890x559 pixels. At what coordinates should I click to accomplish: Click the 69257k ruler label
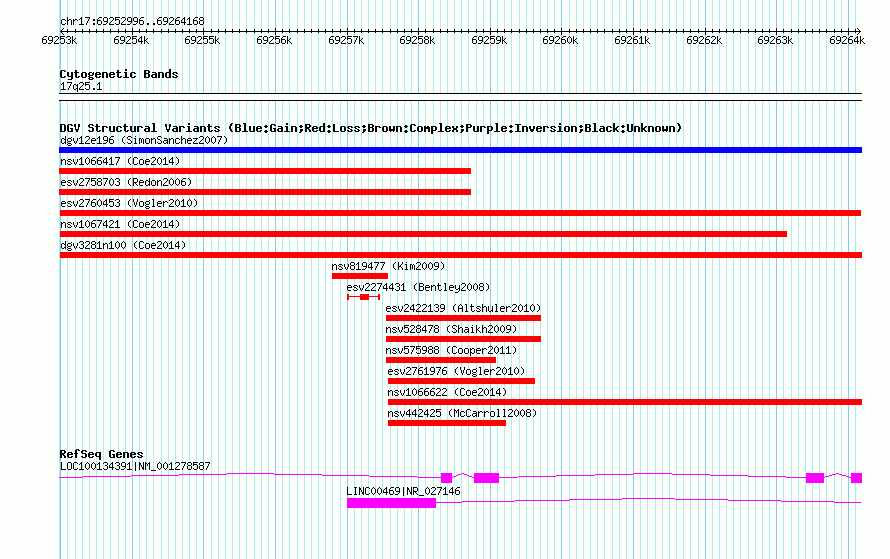coord(346,40)
